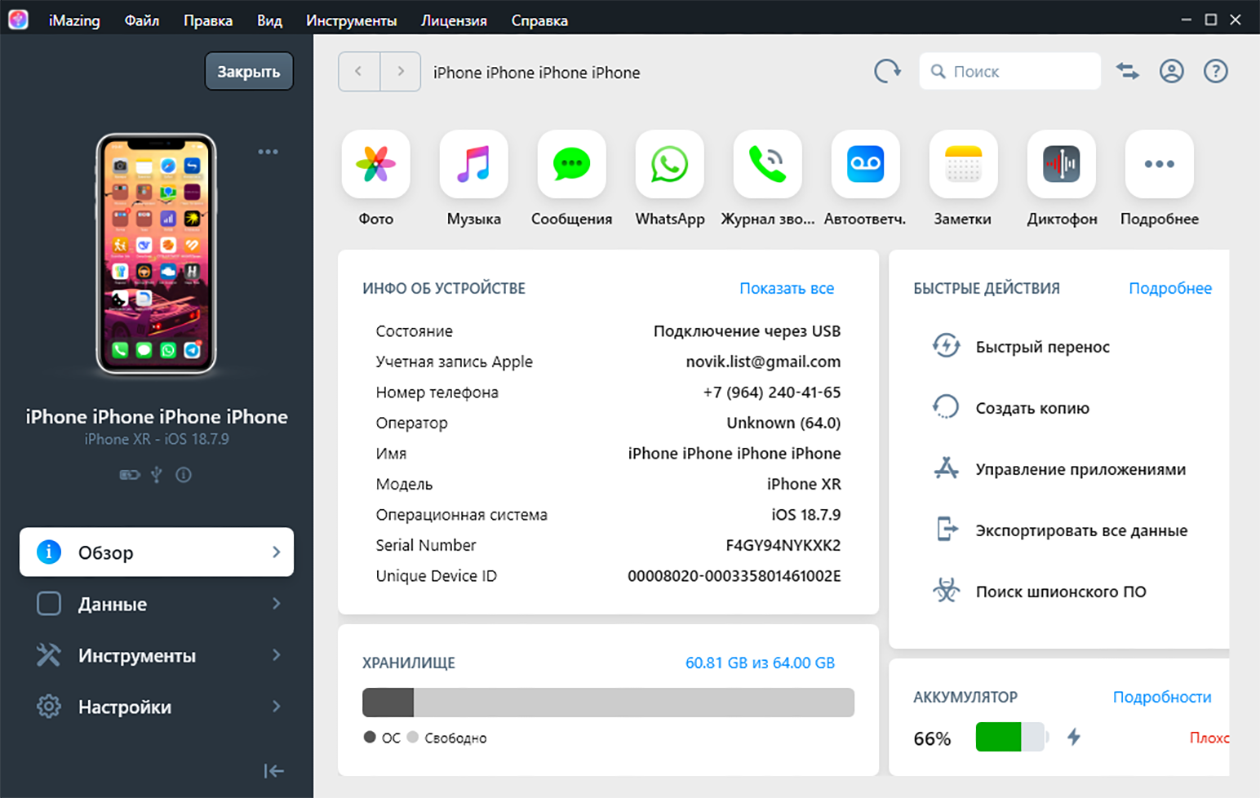Open the Заметки notes icon
The height and width of the screenshot is (798, 1260).
(x=964, y=164)
